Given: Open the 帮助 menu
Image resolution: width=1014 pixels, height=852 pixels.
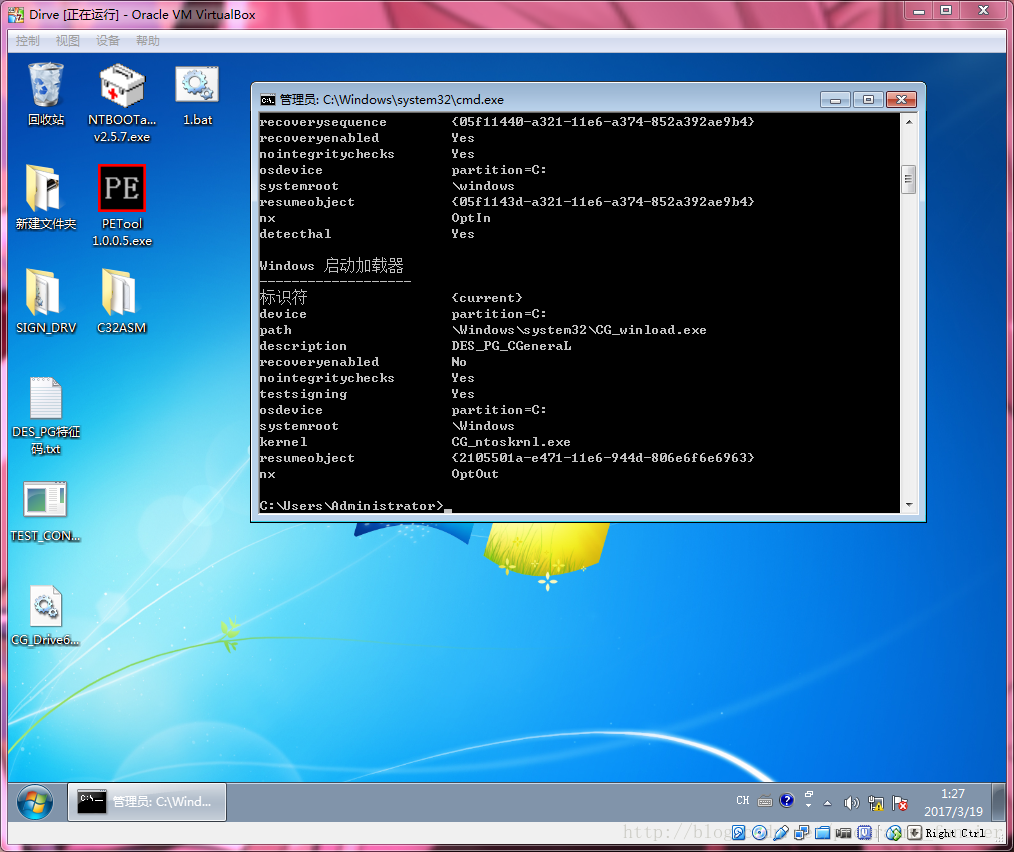Looking at the screenshot, I should [148, 41].
